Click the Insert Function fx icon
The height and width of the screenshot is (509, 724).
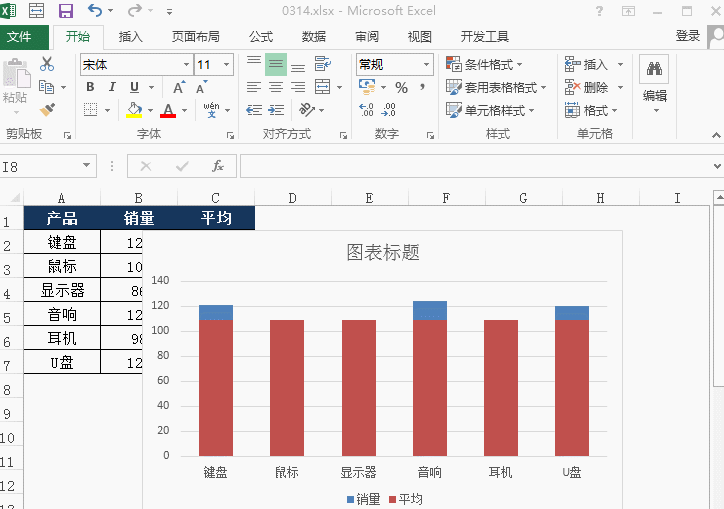(217, 166)
